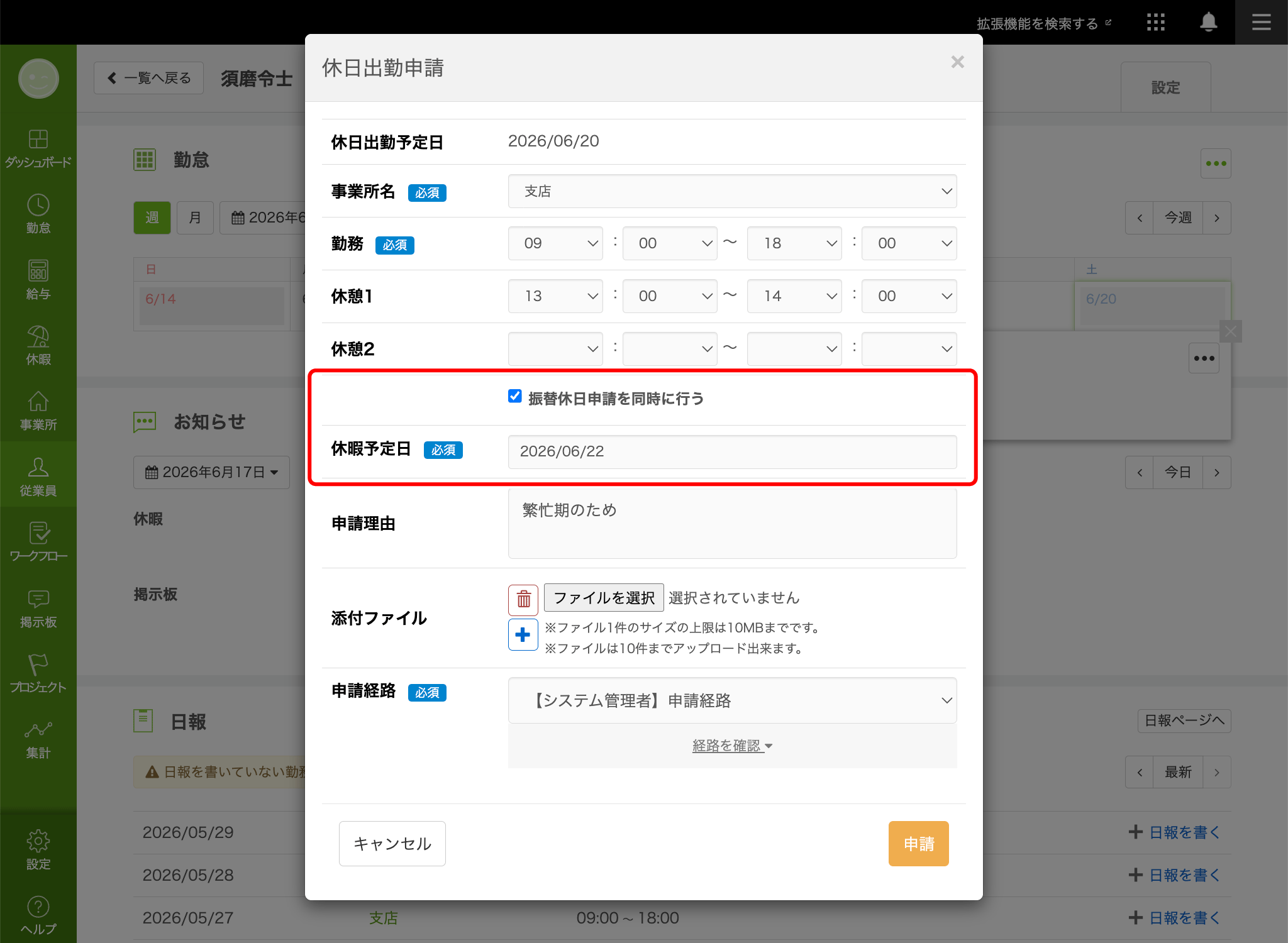This screenshot has width=1288, height=943.
Task: Go to 給与 in the sidebar
Action: tap(38, 279)
